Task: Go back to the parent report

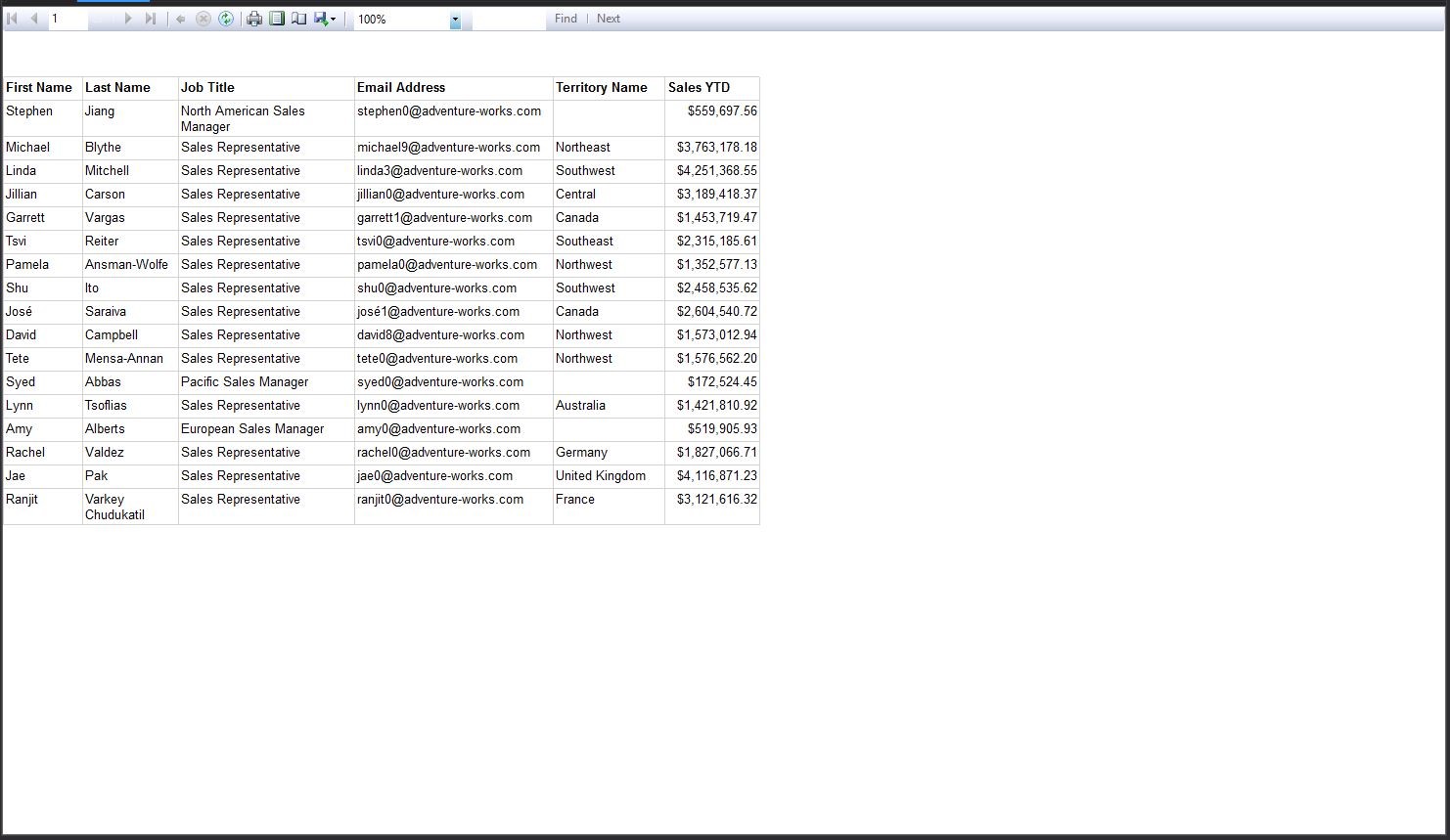Action: pos(182,18)
